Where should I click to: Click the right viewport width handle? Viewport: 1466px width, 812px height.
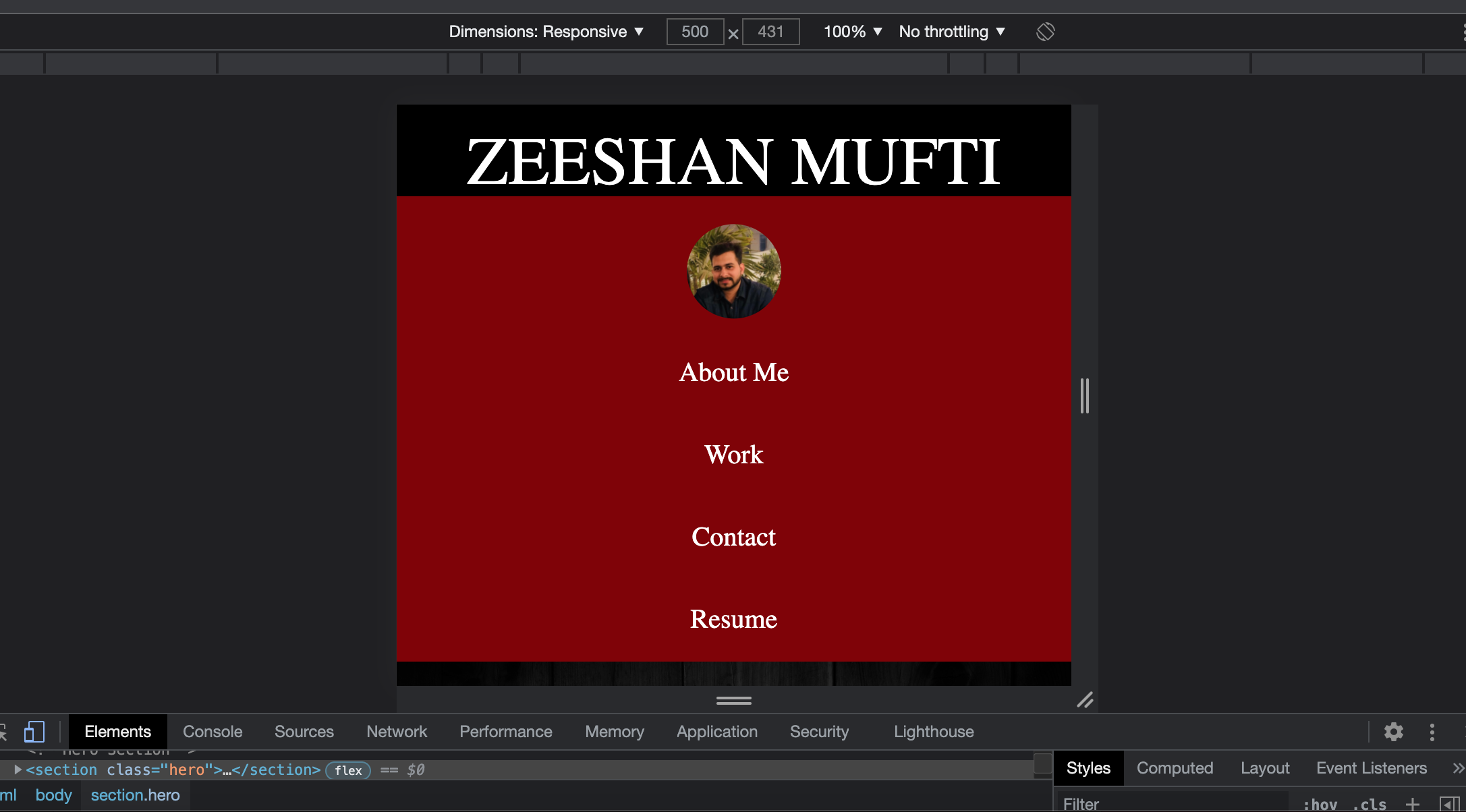(x=1085, y=395)
